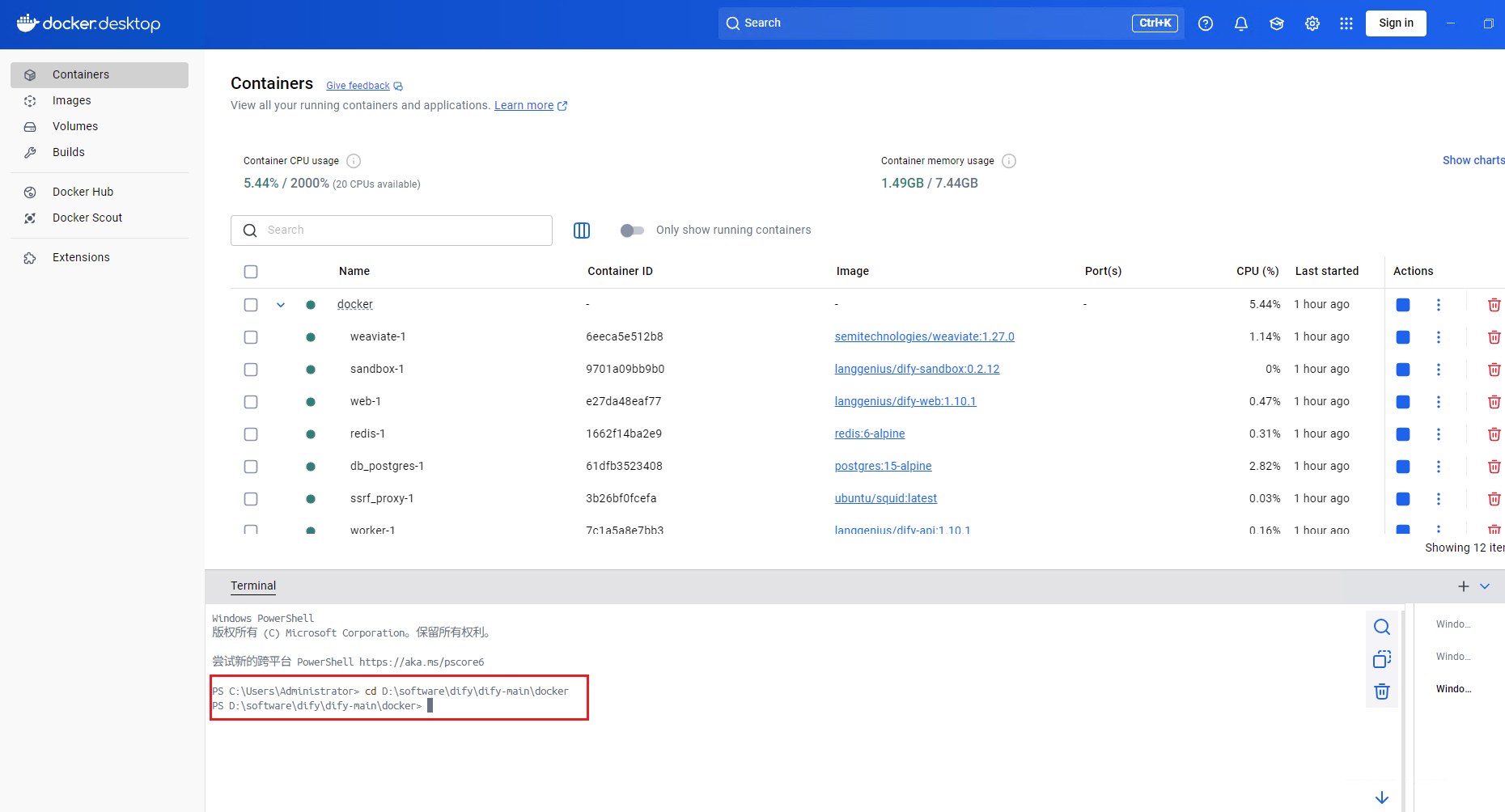The image size is (1505, 812).
Task: Select the Terminal tab
Action: tap(253, 586)
